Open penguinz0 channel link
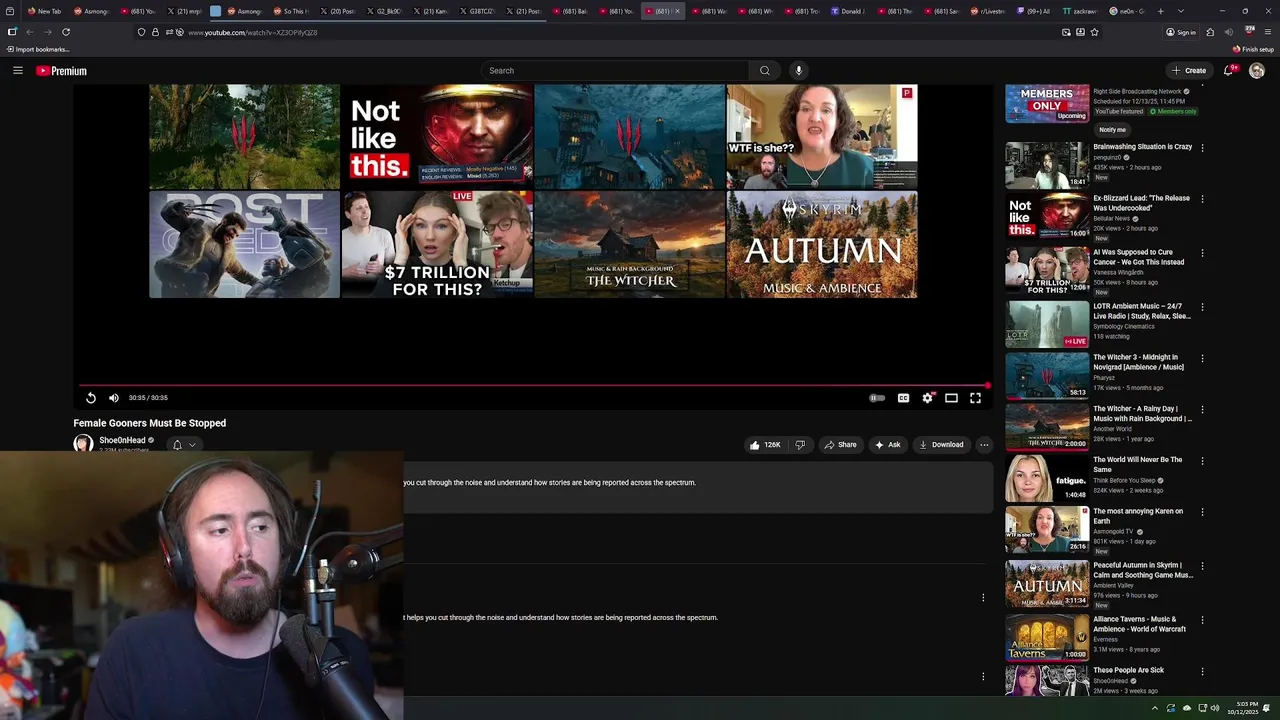The height and width of the screenshot is (720, 1280). click(x=1107, y=157)
